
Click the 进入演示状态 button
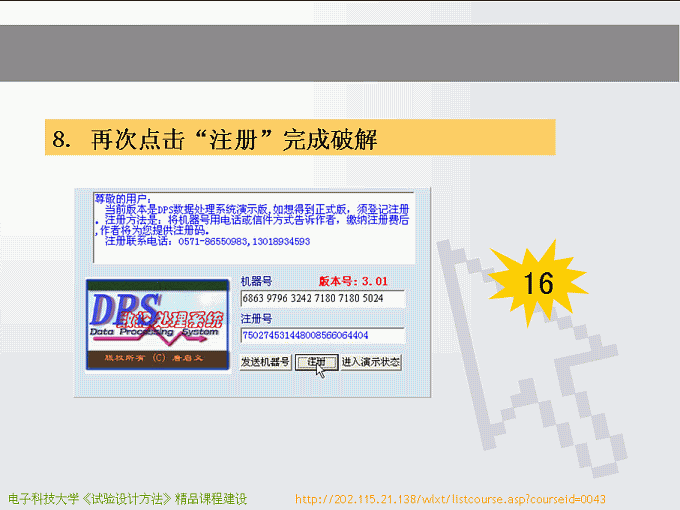point(371,362)
